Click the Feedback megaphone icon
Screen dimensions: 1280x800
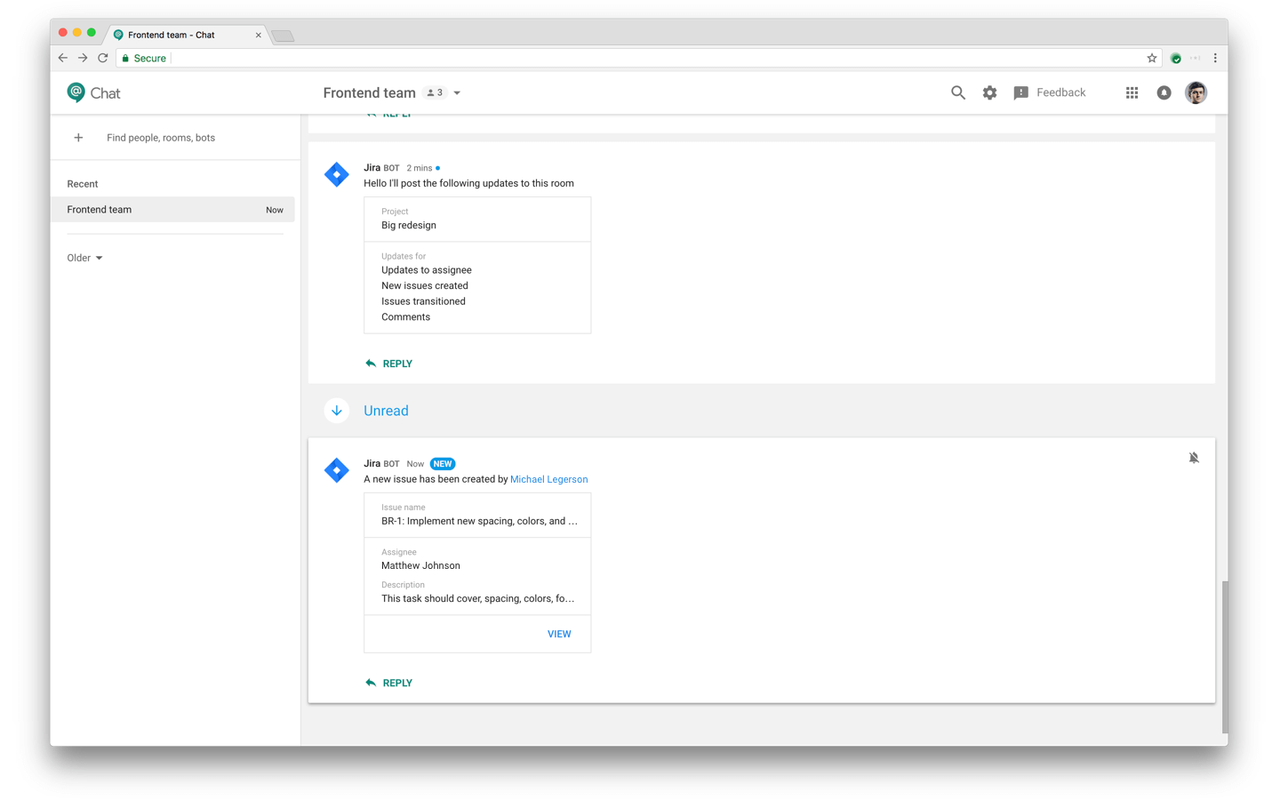point(1020,92)
